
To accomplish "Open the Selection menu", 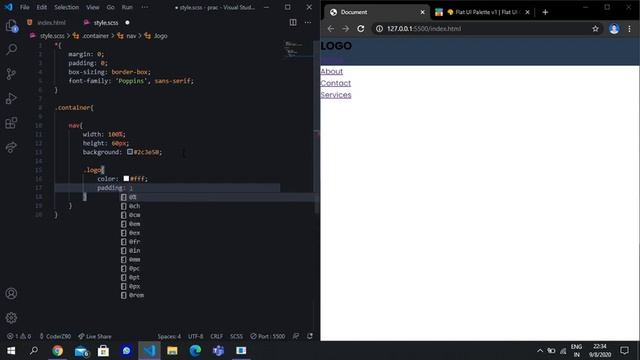I will point(67,7).
